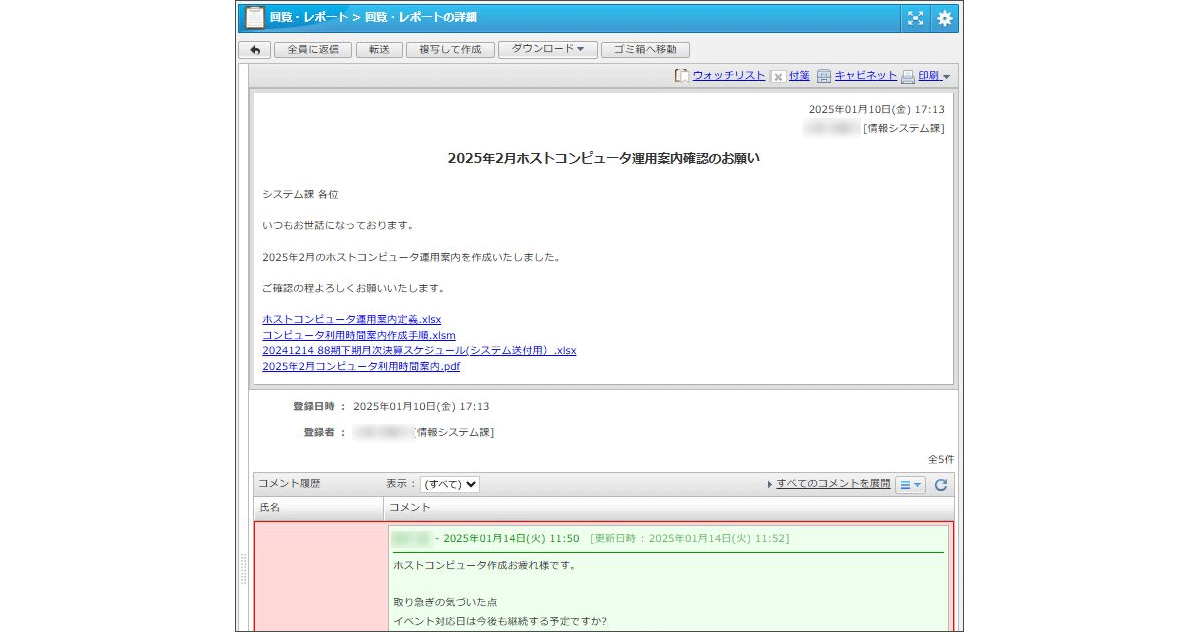Open the comment list view options dropdown

[910, 484]
